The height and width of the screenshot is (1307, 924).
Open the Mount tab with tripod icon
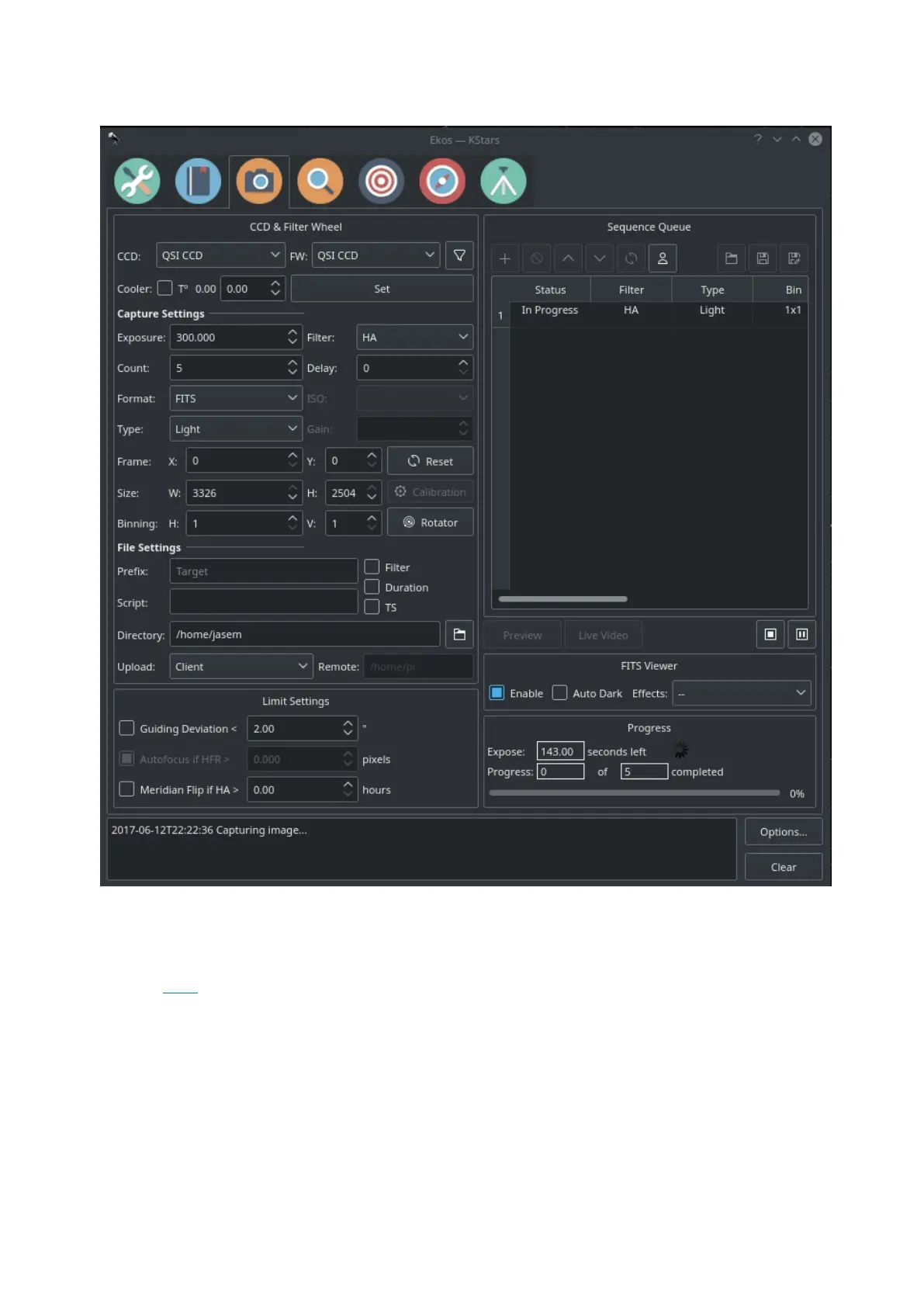(504, 182)
